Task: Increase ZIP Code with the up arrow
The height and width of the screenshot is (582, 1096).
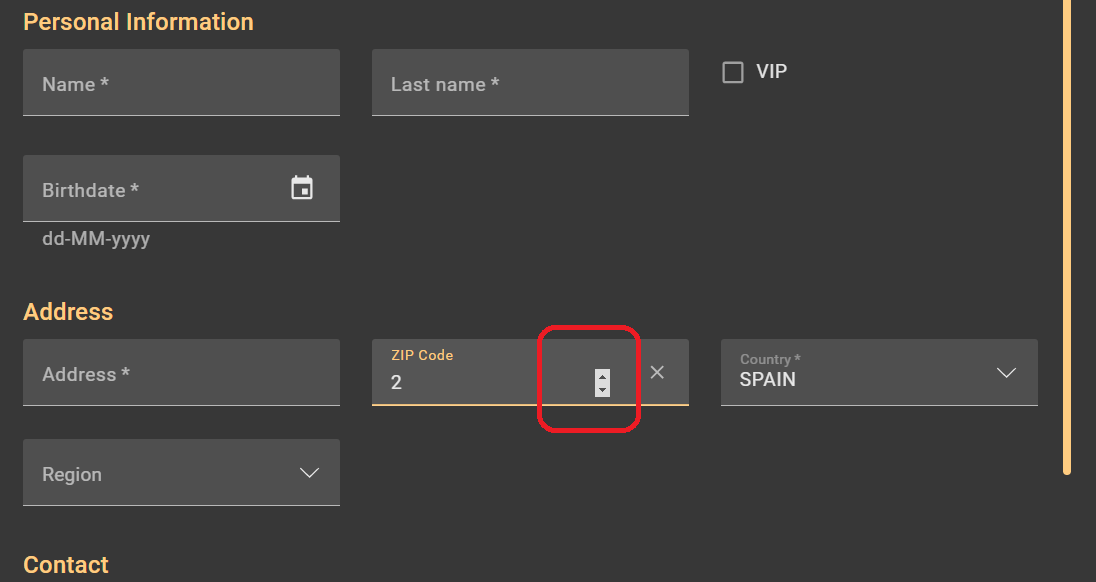Action: coord(602,376)
